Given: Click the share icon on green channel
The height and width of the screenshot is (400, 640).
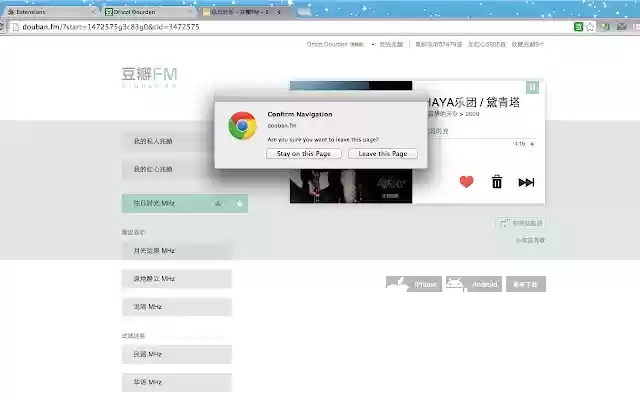Looking at the screenshot, I should [218, 203].
